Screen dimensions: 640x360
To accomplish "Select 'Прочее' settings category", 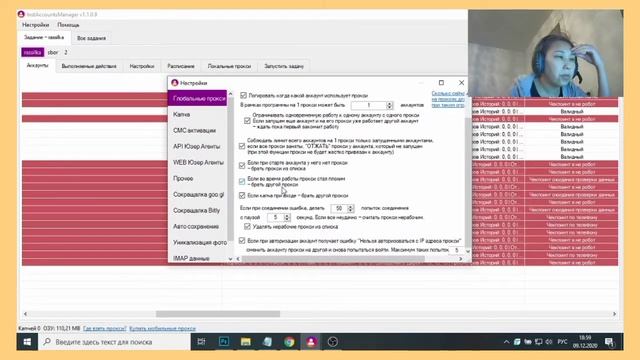I will pos(198,178).
